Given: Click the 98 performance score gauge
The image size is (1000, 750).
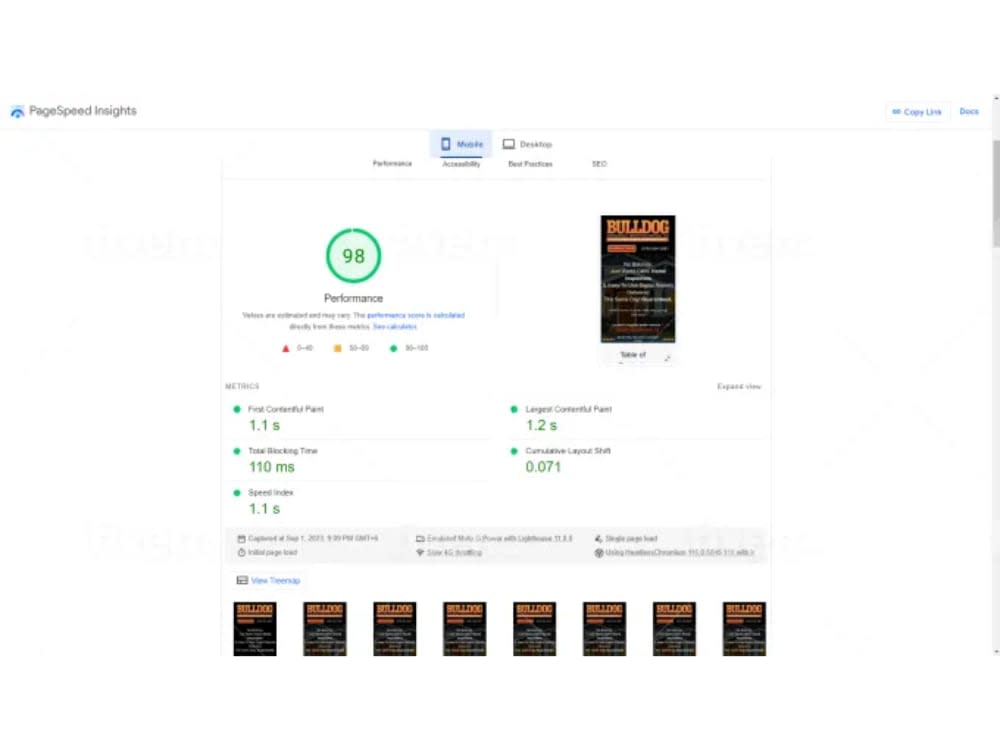Looking at the screenshot, I should coord(353,255).
